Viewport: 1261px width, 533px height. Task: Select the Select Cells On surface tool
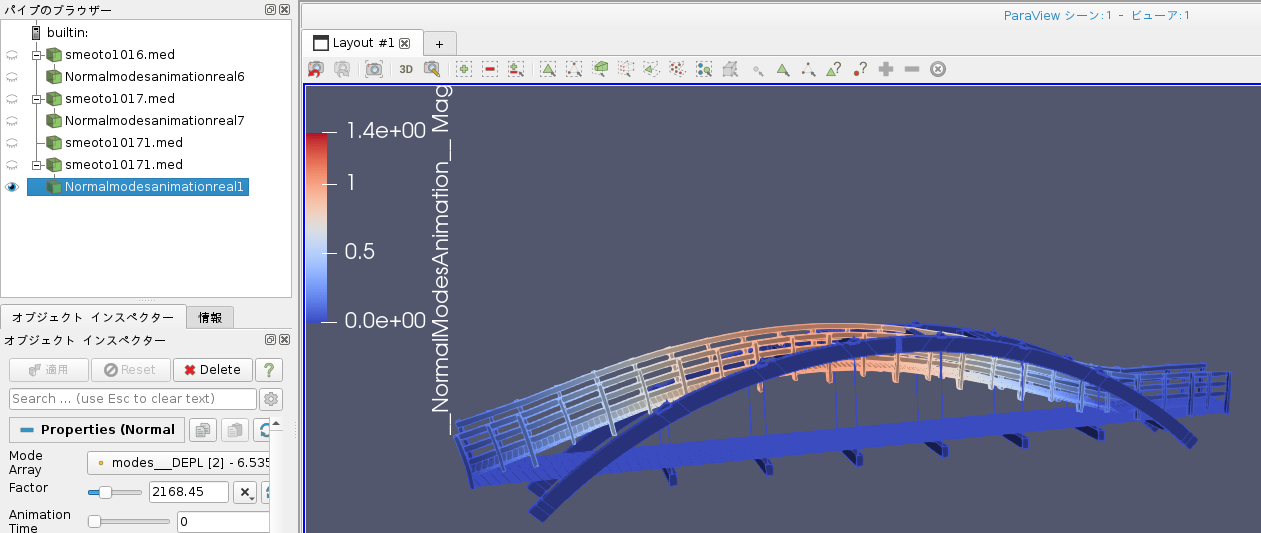[548, 69]
